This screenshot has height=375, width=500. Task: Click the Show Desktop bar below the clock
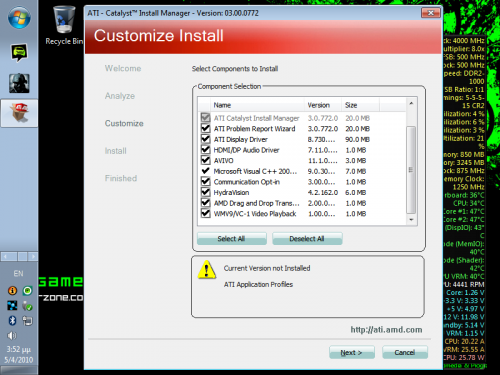click(19, 370)
